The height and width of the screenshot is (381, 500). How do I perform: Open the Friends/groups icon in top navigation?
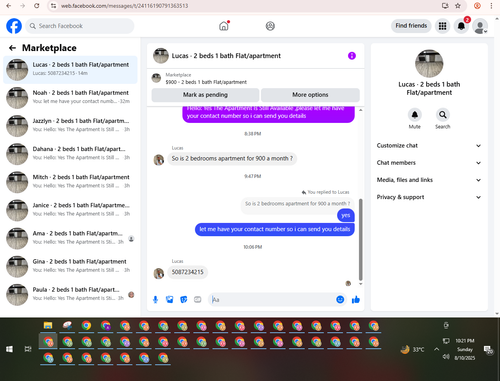(270, 26)
